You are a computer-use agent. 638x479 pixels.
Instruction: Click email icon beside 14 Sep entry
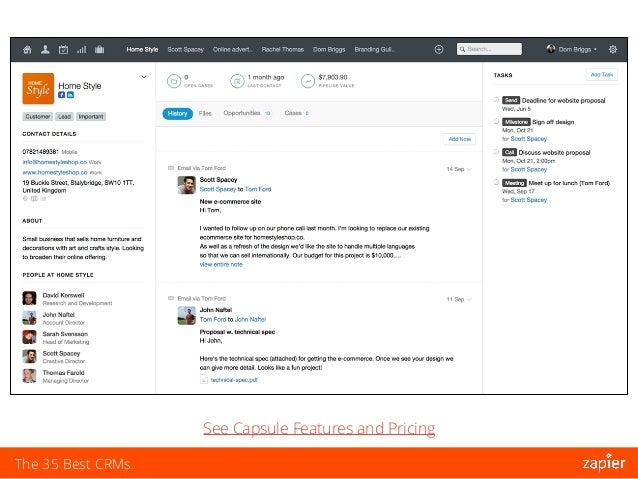[171, 168]
